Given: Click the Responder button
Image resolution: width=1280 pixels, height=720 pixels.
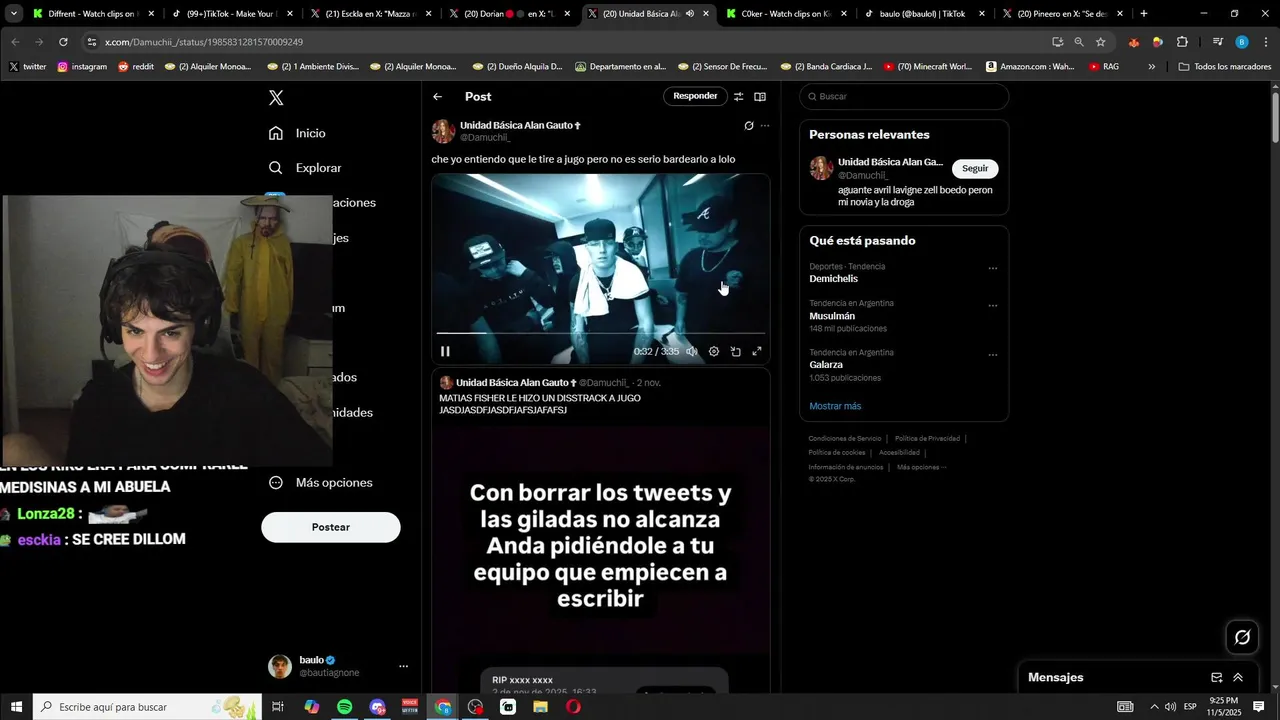Looking at the screenshot, I should coord(695,96).
